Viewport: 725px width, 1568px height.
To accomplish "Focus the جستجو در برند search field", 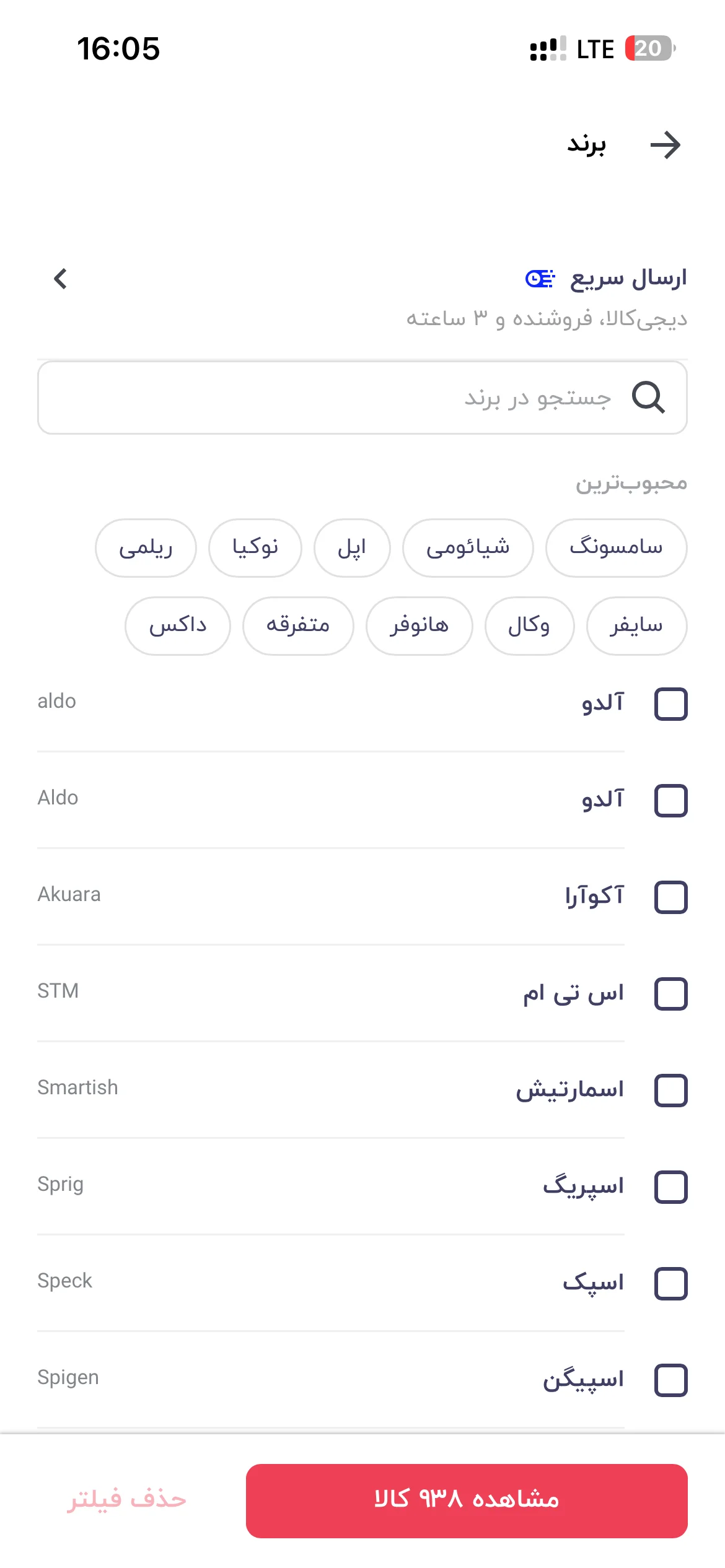I will (x=362, y=398).
